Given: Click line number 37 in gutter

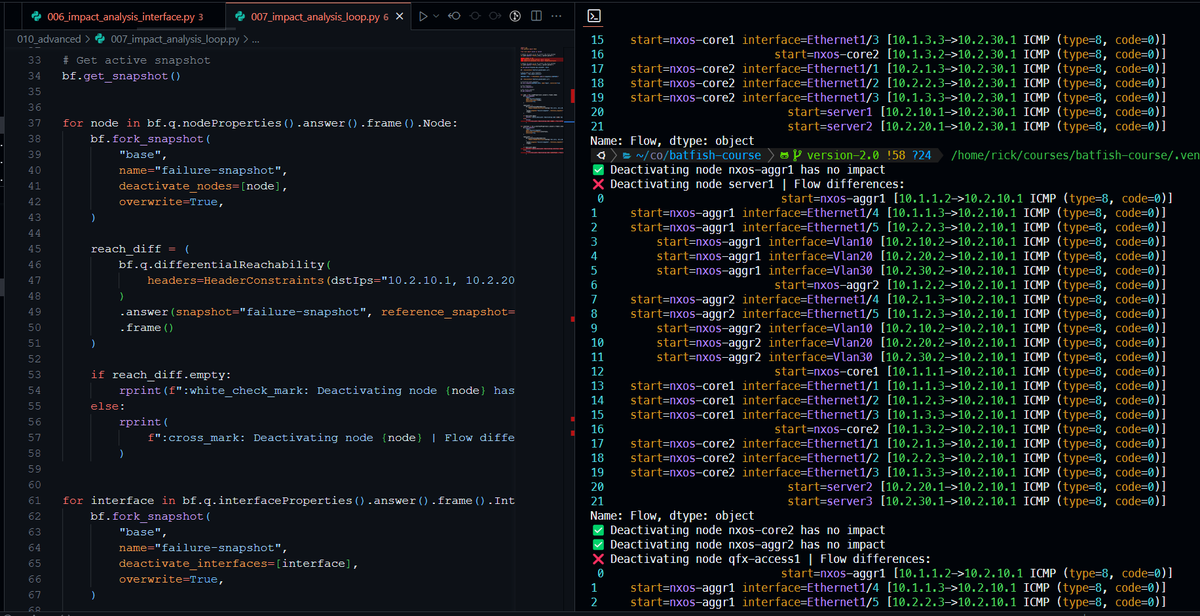Looking at the screenshot, I should coord(33,123).
